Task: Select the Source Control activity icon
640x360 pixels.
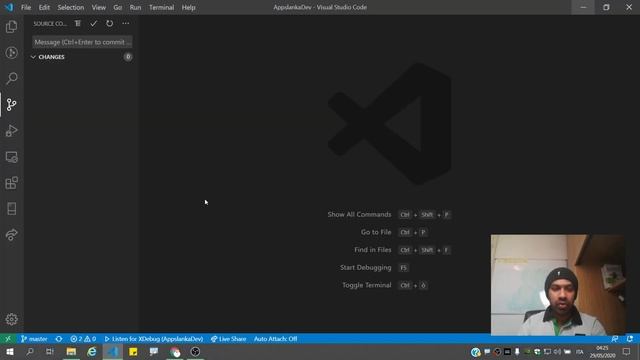Action: [11, 104]
